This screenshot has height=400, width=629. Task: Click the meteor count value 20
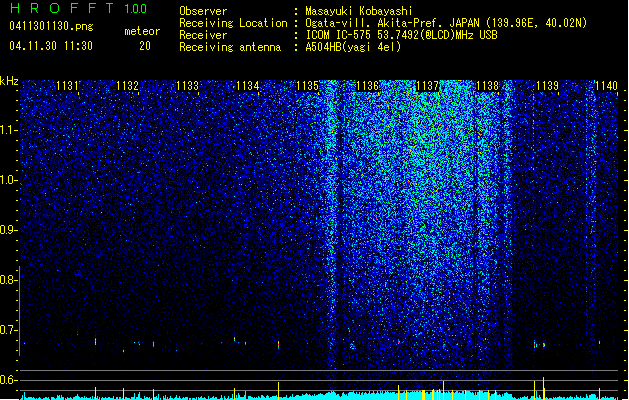[145, 46]
